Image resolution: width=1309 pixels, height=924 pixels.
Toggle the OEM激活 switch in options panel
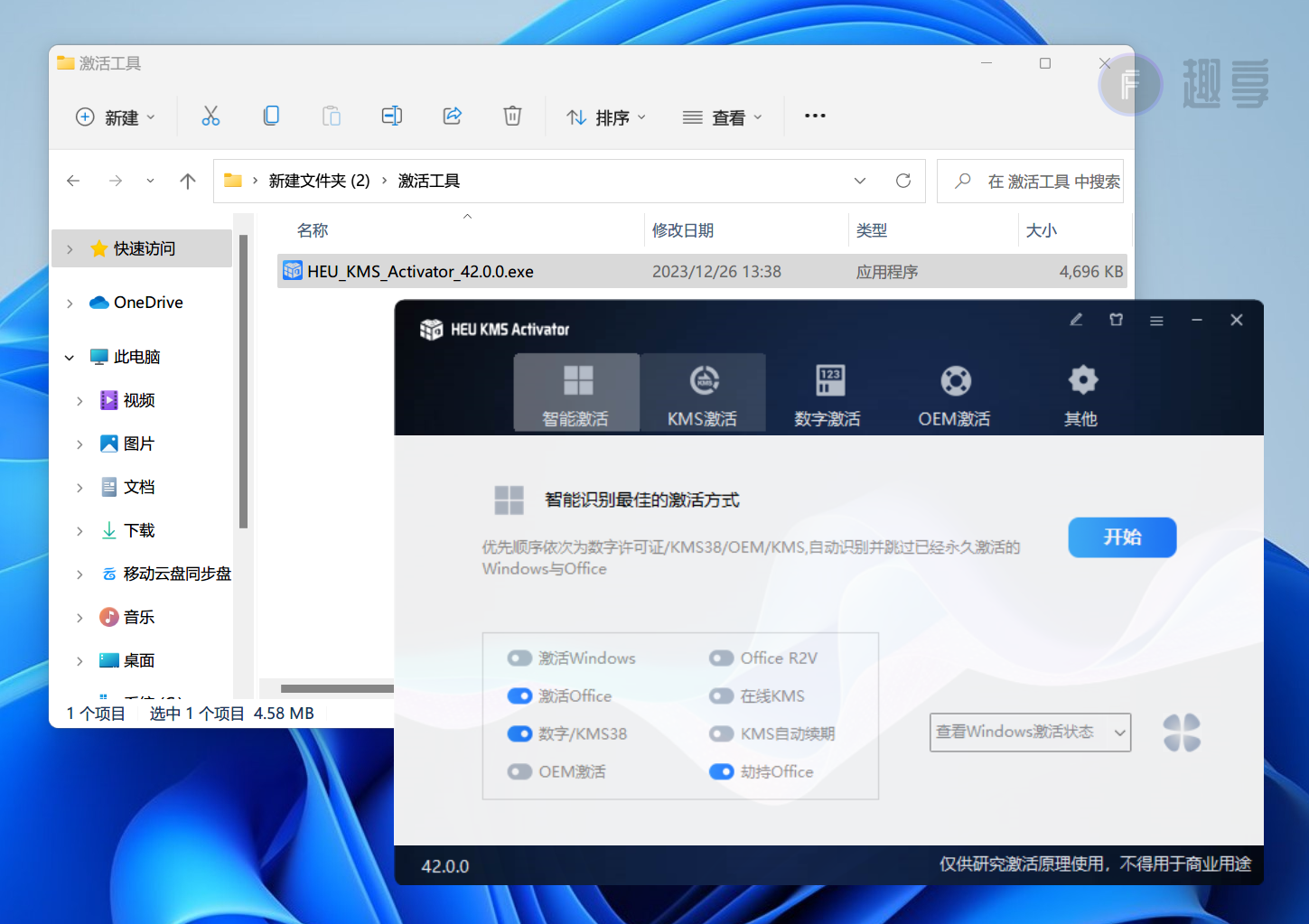pos(519,772)
